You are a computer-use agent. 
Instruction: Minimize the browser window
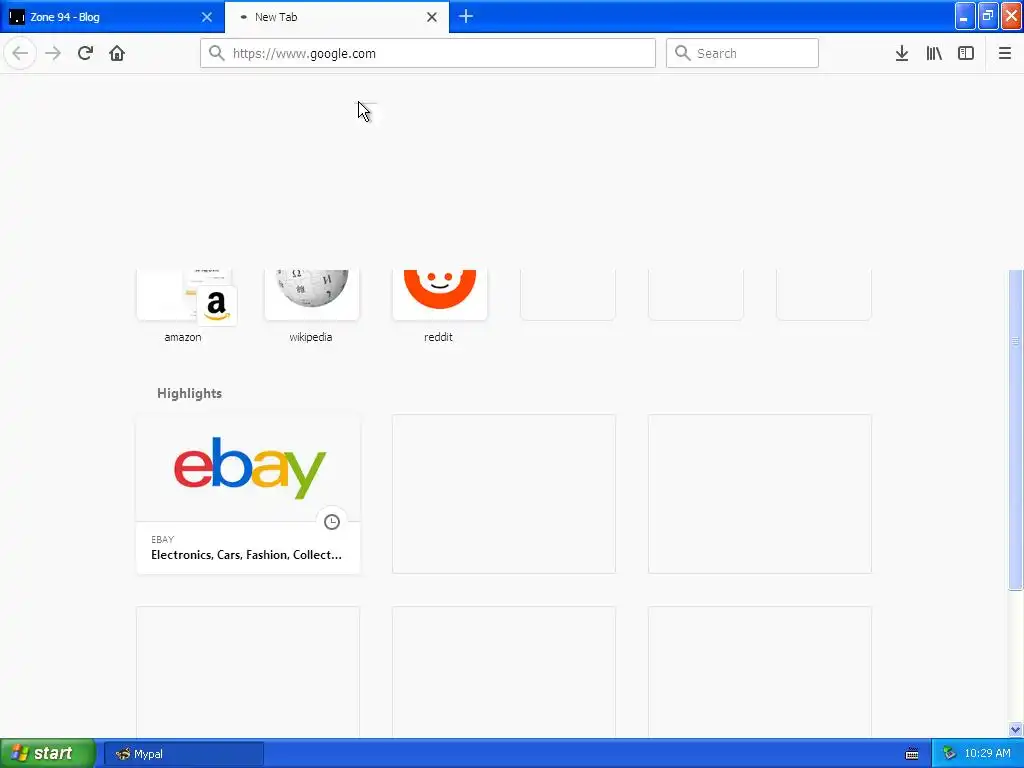965,16
